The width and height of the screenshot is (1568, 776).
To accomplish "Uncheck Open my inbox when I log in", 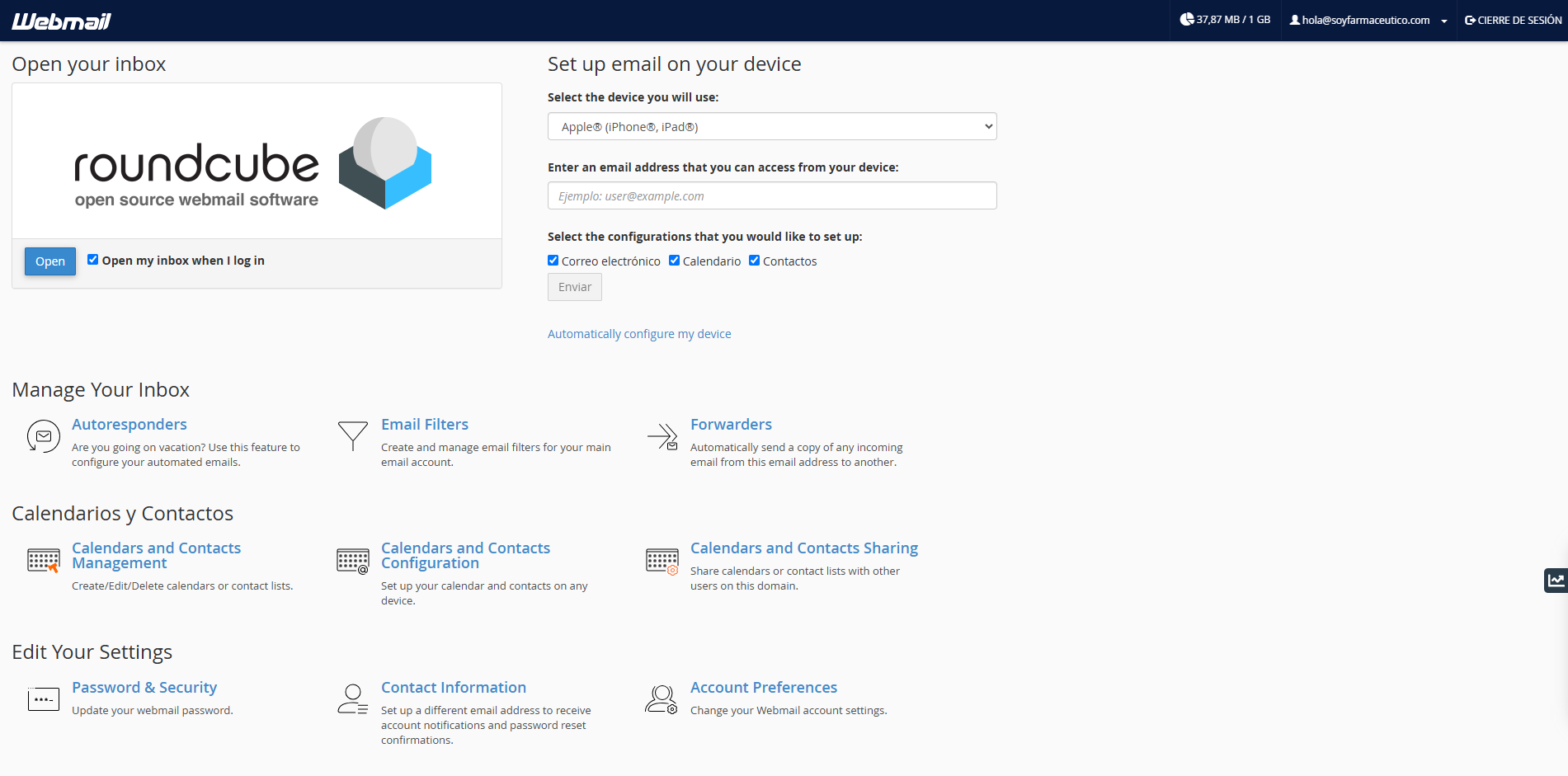I will click(x=93, y=260).
